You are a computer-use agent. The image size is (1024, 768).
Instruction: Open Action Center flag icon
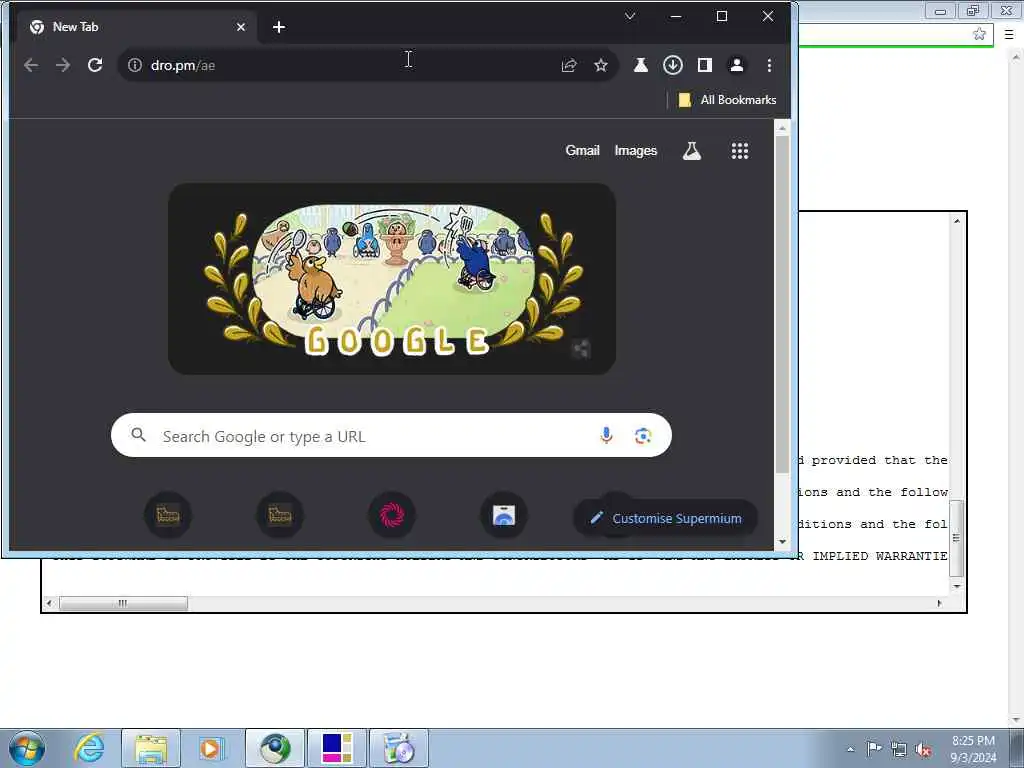pyautogui.click(x=874, y=748)
